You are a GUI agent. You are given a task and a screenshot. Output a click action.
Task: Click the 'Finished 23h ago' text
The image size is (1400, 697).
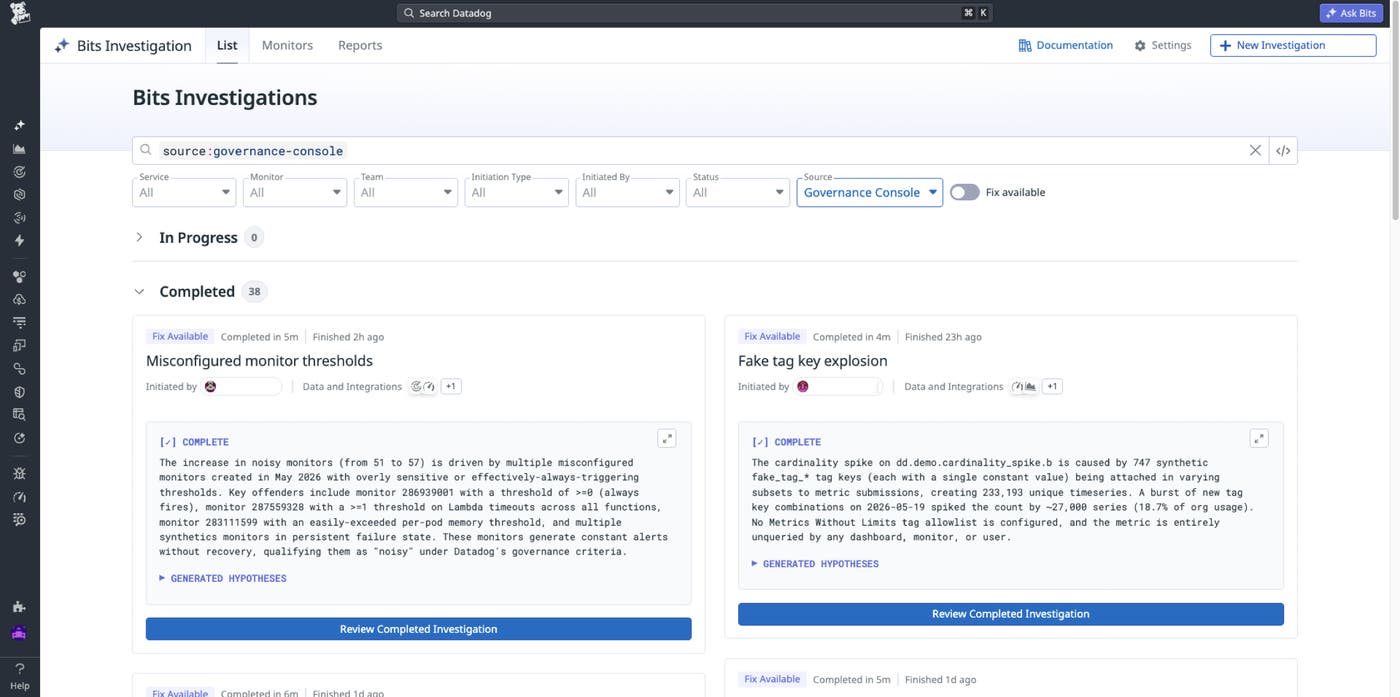(x=943, y=337)
